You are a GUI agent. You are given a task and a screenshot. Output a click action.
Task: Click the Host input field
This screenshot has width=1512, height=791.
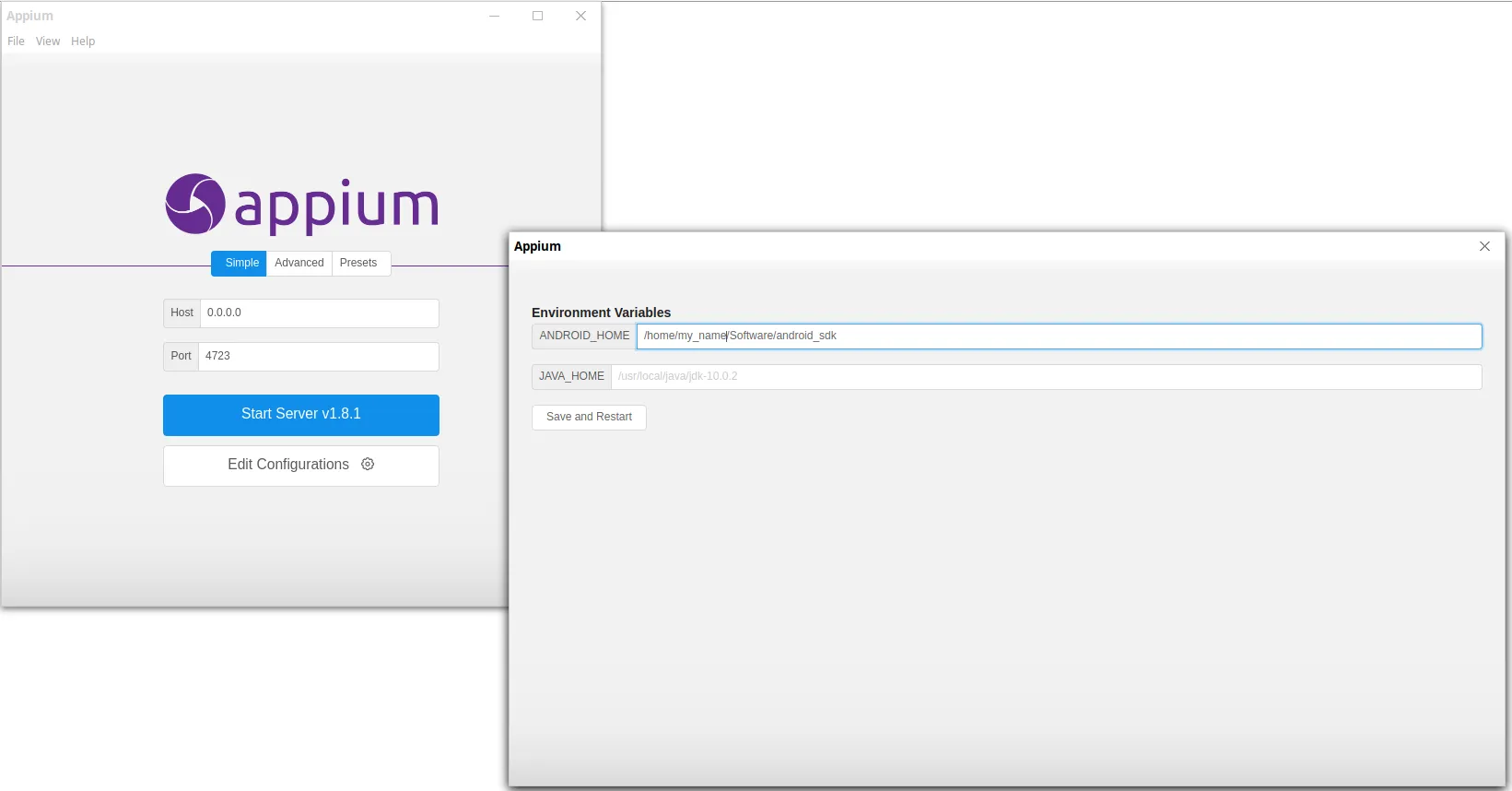pos(319,313)
